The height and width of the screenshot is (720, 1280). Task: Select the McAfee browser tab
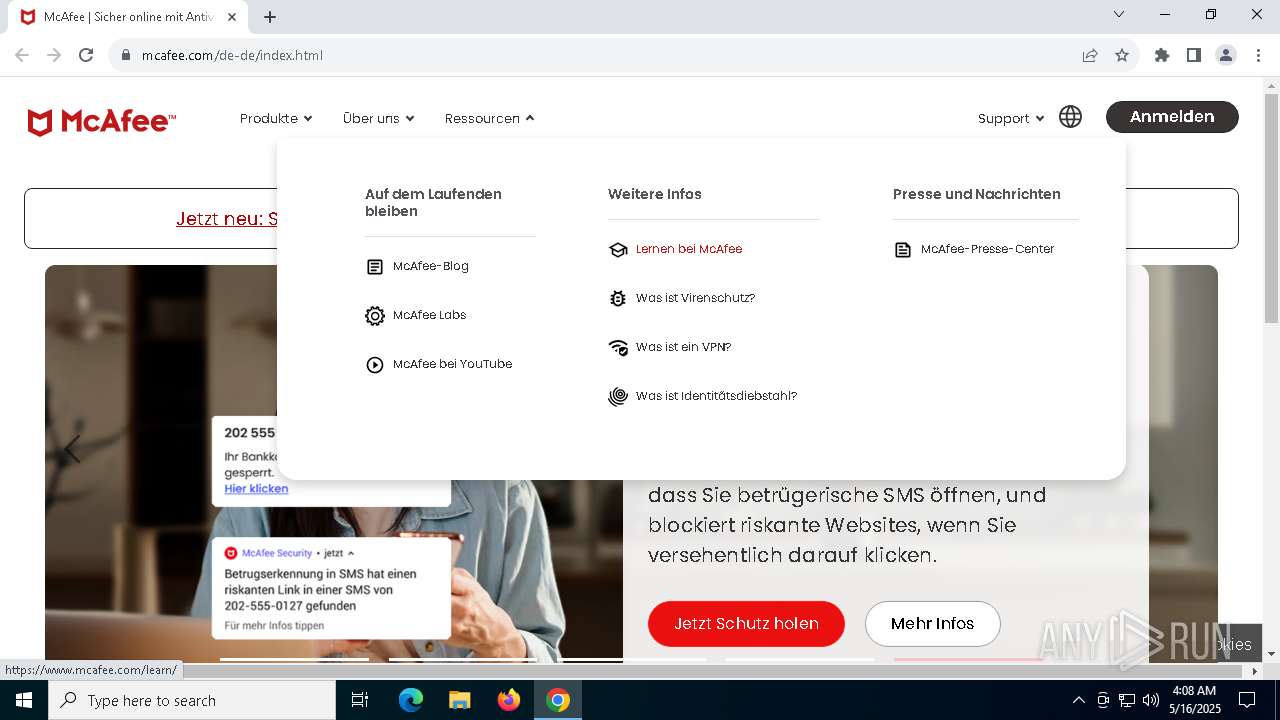pyautogui.click(x=130, y=17)
